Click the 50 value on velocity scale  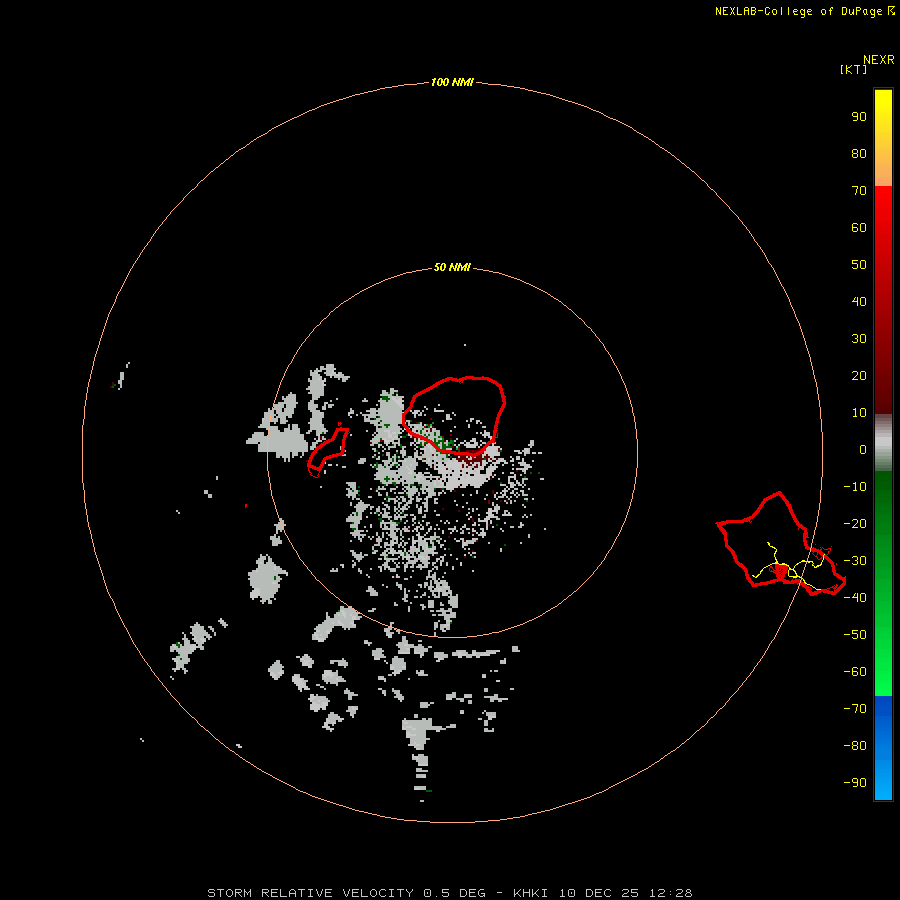pyautogui.click(x=859, y=265)
